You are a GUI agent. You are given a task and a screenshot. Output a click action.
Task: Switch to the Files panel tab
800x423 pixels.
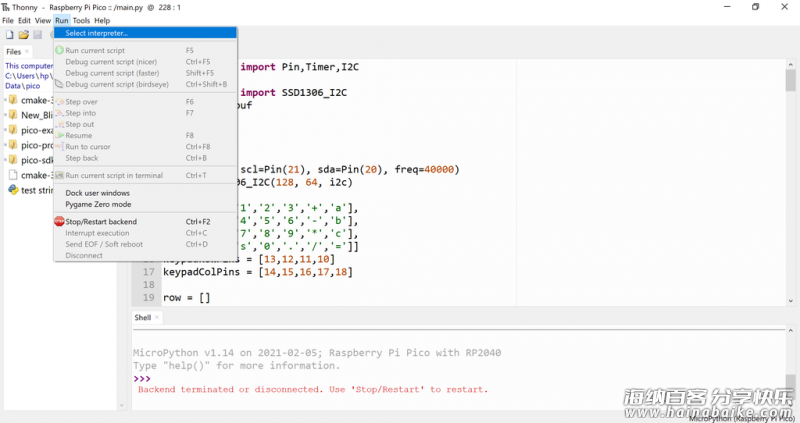tap(13, 52)
